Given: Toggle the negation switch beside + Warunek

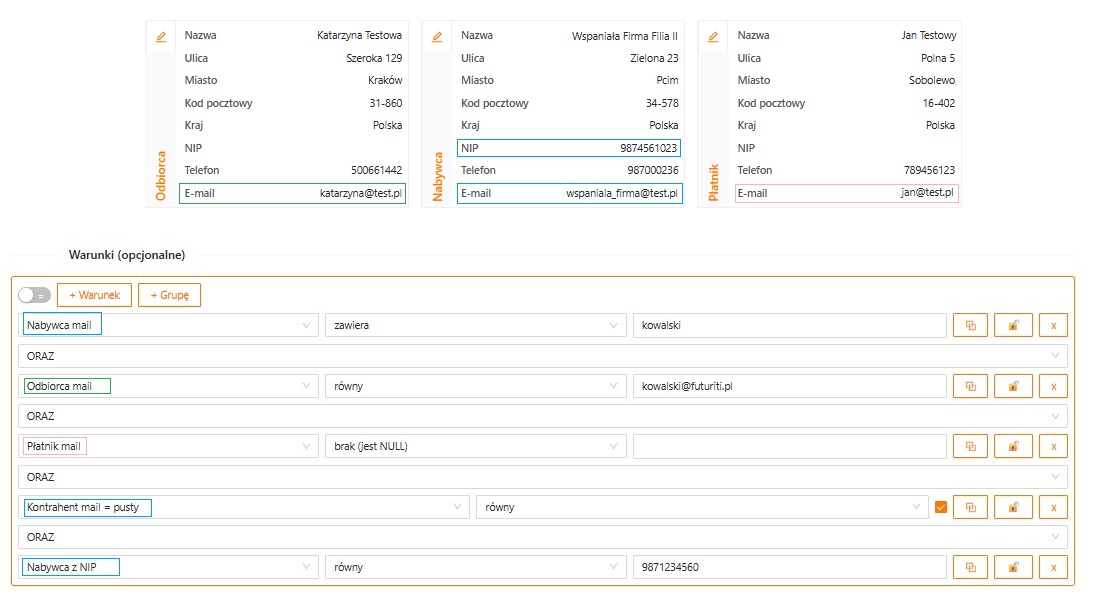Looking at the screenshot, I should point(34,295).
